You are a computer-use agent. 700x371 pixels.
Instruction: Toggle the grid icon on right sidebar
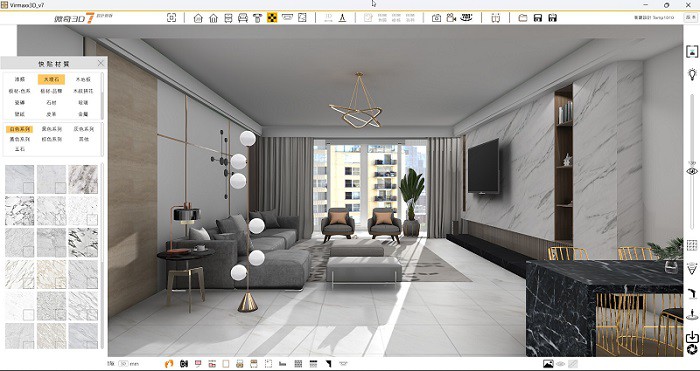tap(692, 245)
